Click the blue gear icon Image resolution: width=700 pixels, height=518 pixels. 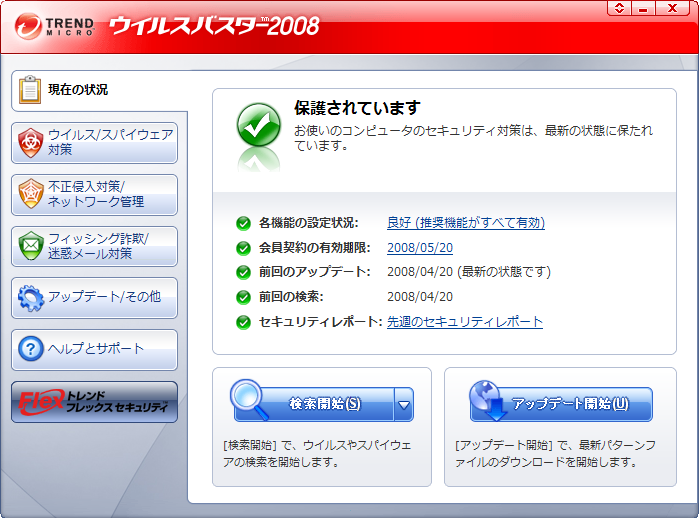pos(31,298)
